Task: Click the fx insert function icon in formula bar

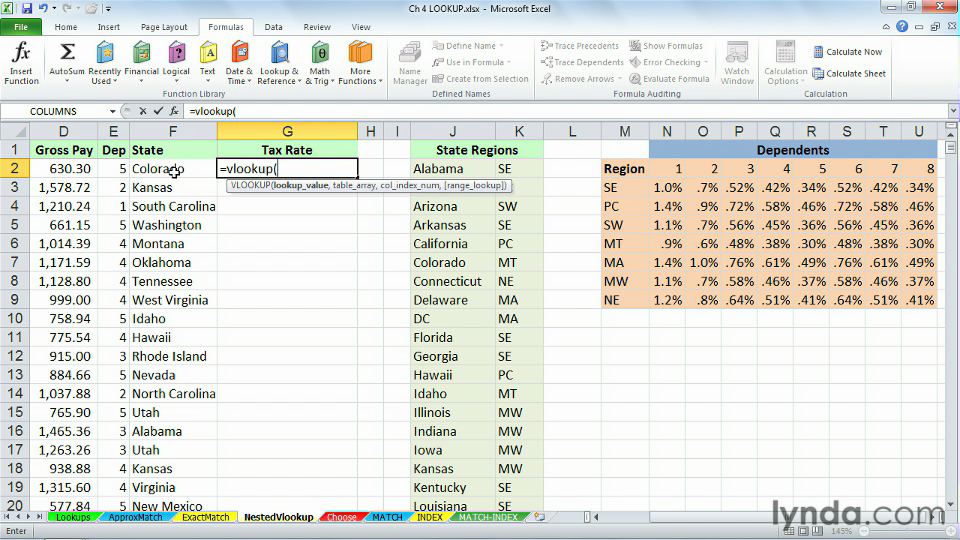Action: (174, 111)
